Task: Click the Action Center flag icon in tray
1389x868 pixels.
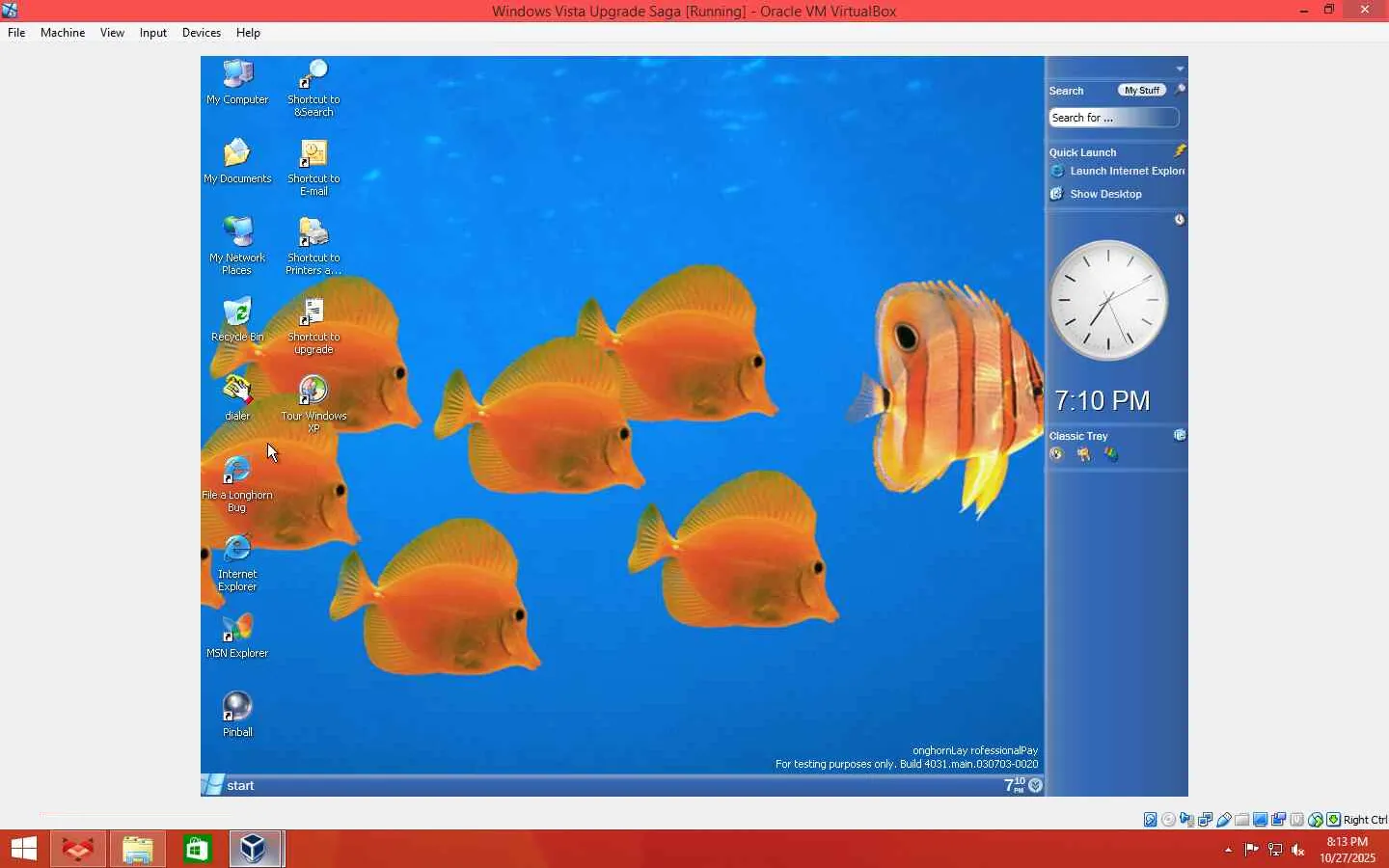Action: (x=1251, y=850)
